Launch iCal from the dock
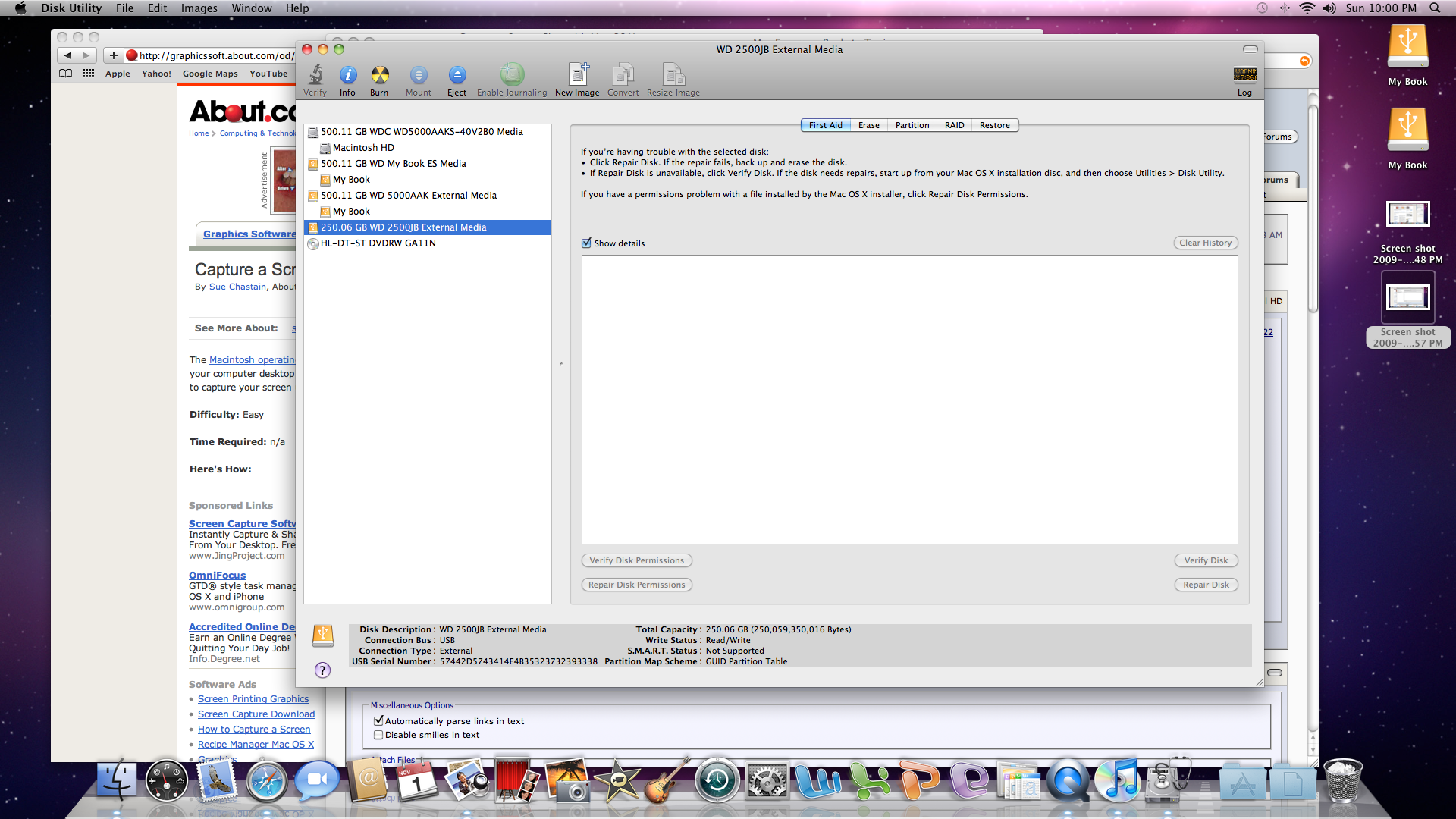The height and width of the screenshot is (819, 1456). pyautogui.click(x=416, y=781)
